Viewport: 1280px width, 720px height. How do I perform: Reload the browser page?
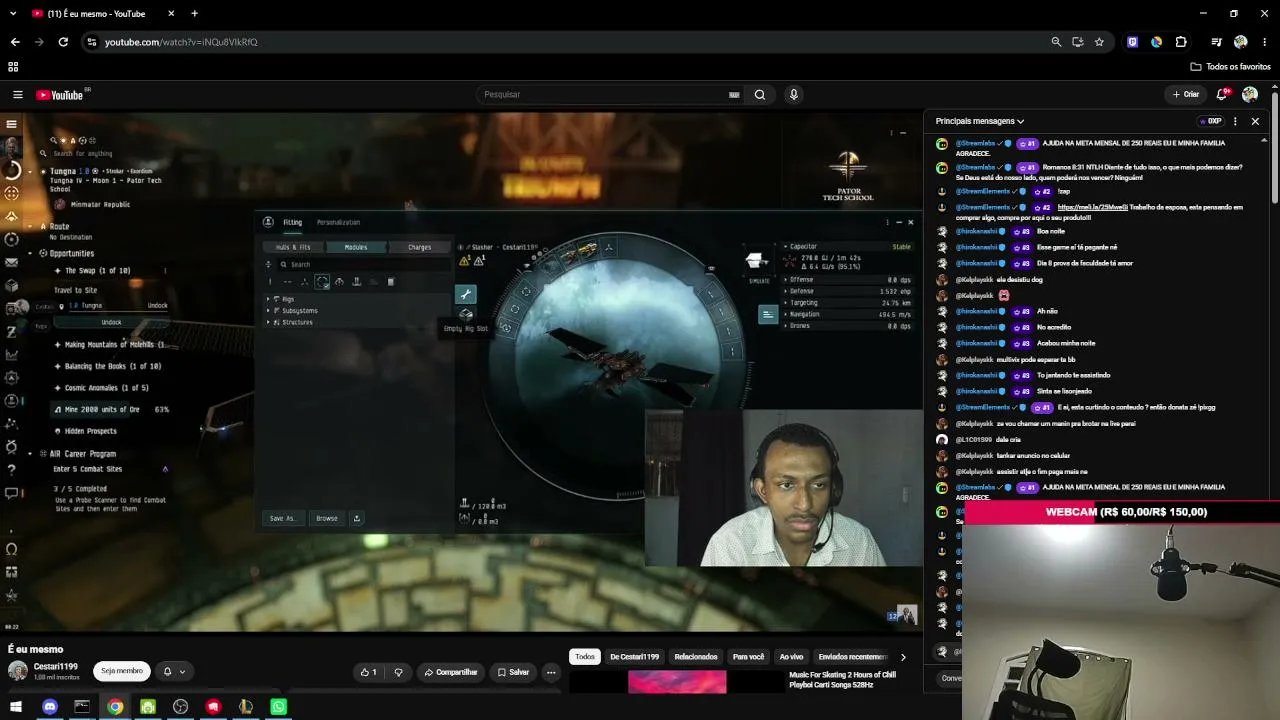click(63, 42)
